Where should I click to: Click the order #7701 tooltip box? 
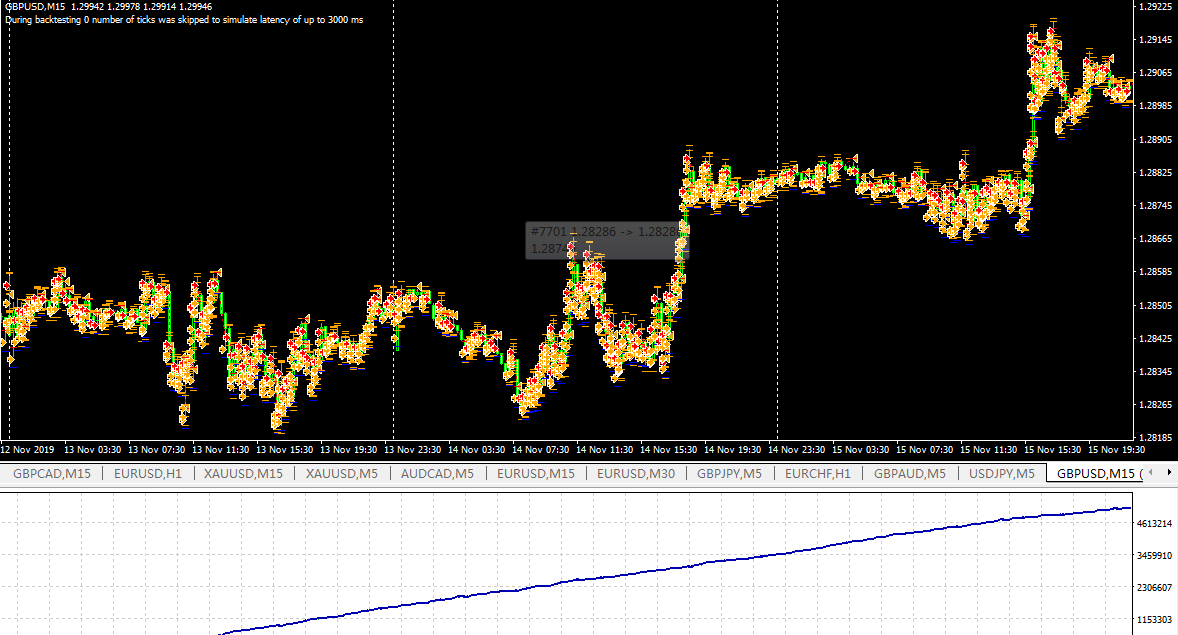(606, 239)
